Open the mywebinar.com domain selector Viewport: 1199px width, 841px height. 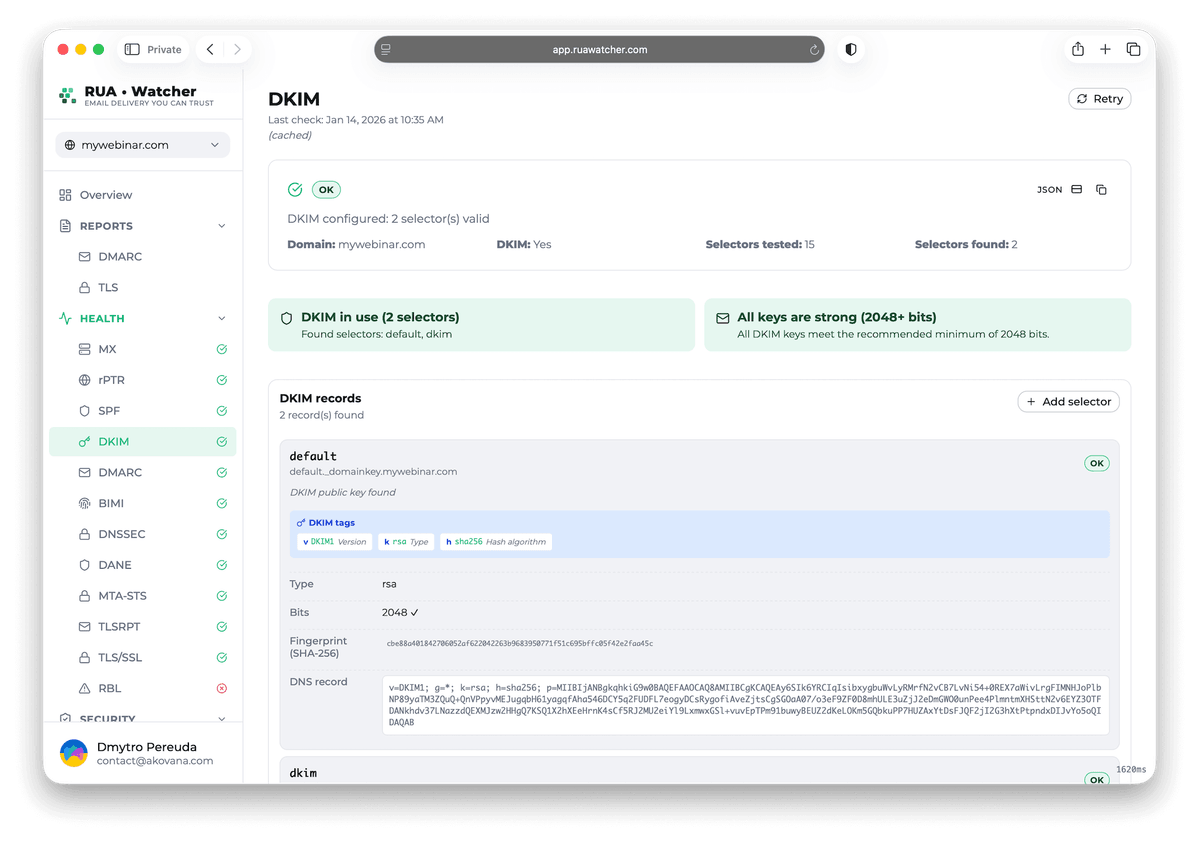142,144
